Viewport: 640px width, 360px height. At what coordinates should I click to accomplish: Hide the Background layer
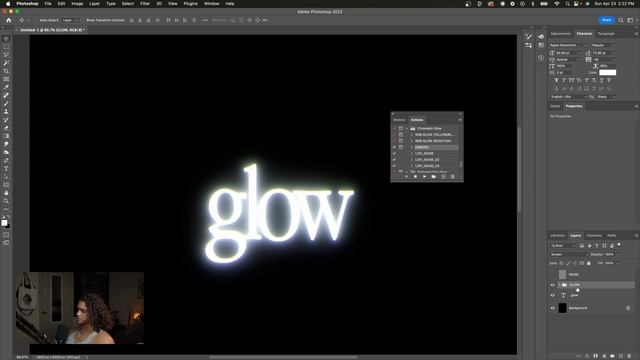point(553,308)
